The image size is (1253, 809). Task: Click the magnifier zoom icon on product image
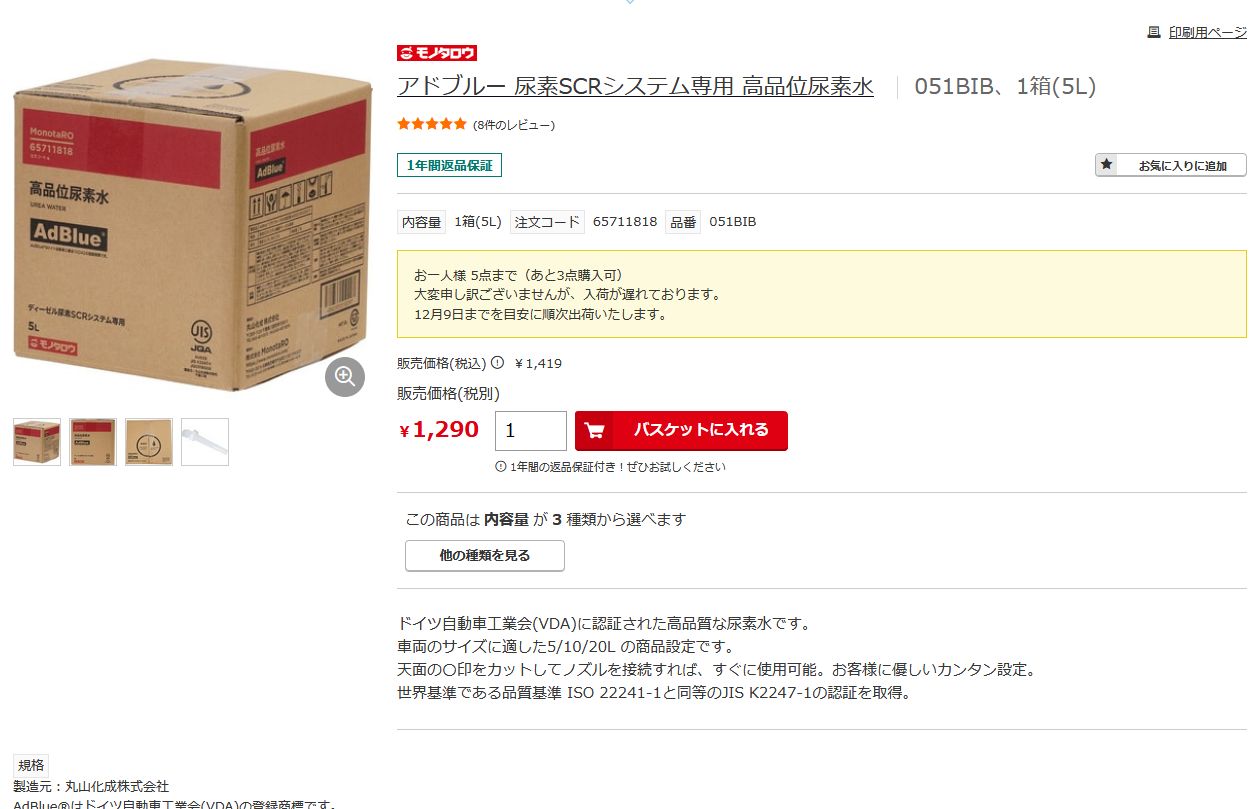point(345,376)
